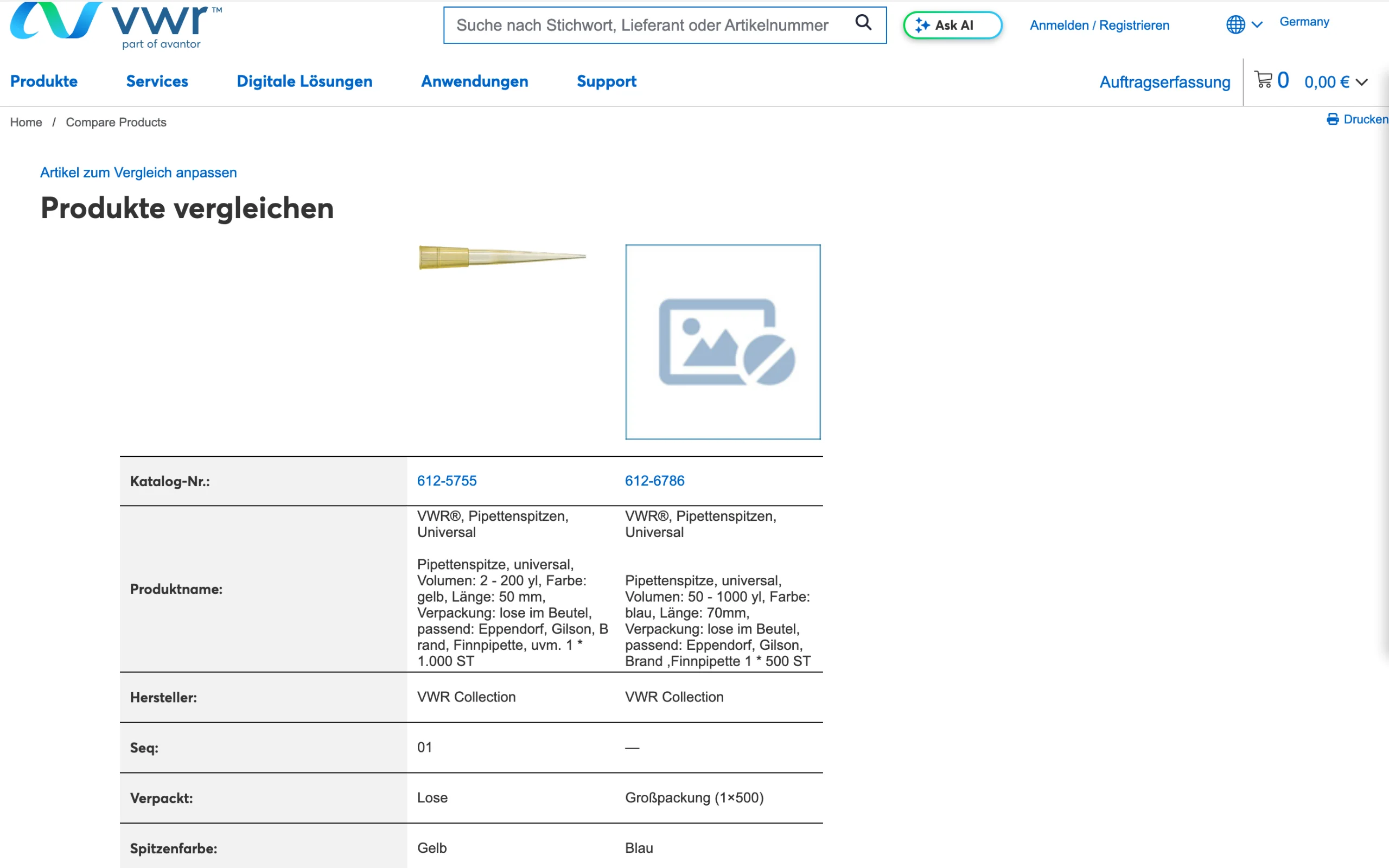Click the Seq: row label
The height and width of the screenshot is (868, 1389).
(x=144, y=748)
